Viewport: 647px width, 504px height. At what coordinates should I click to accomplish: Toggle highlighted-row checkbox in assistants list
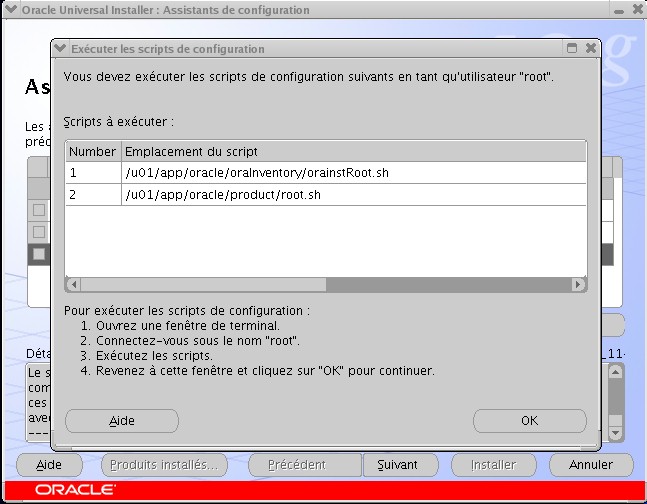39,254
